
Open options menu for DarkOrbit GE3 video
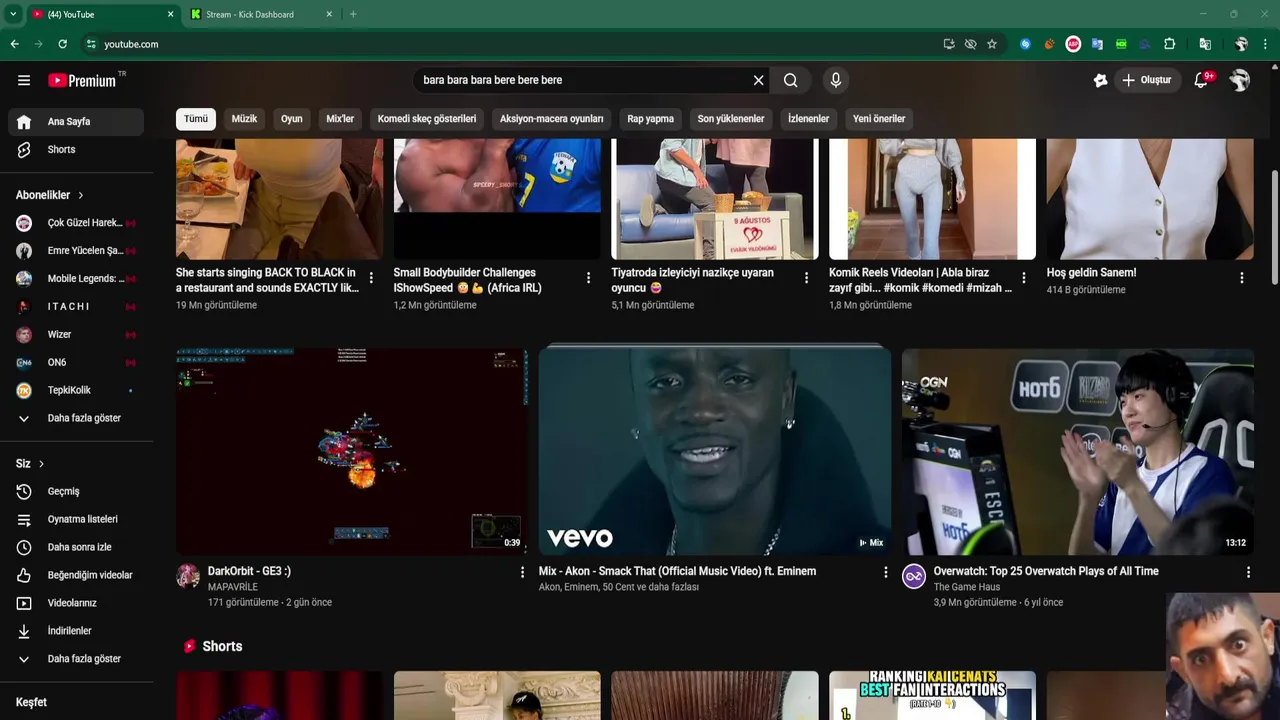pos(522,573)
